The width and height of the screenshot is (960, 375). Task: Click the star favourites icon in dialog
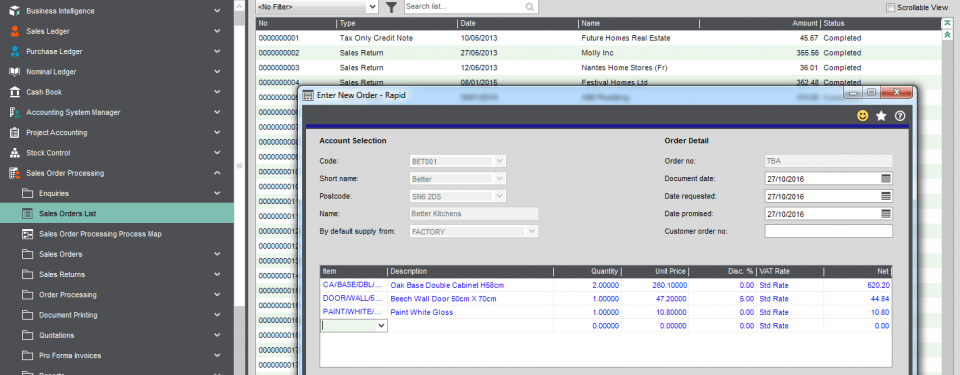pyautogui.click(x=881, y=115)
